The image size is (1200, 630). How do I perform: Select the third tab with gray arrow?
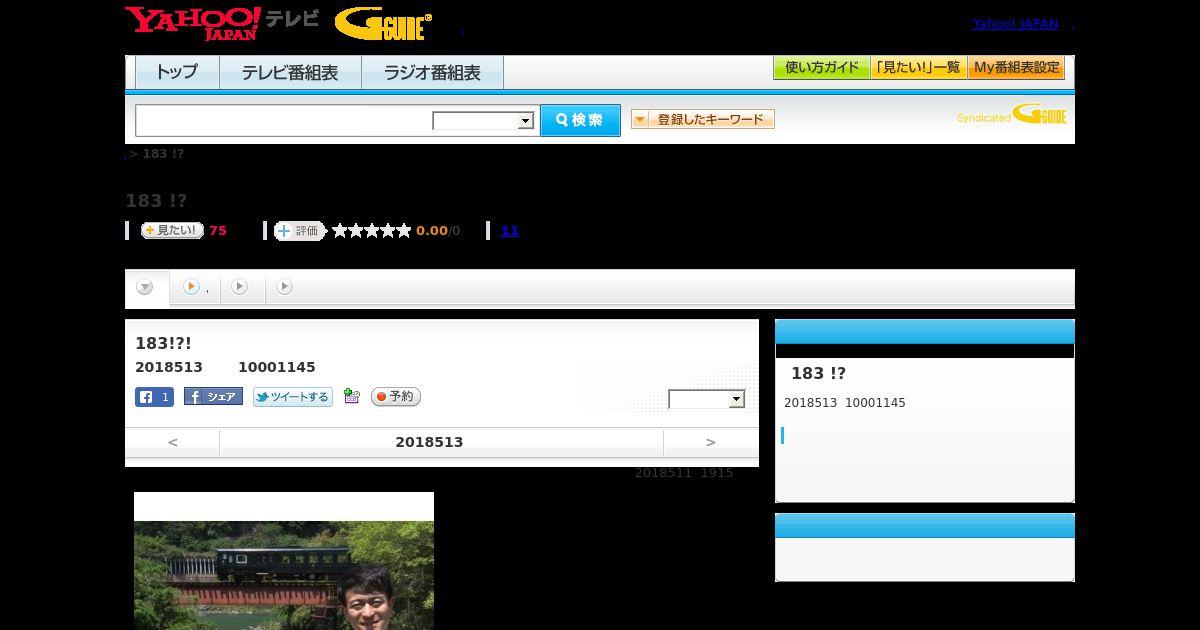point(240,288)
